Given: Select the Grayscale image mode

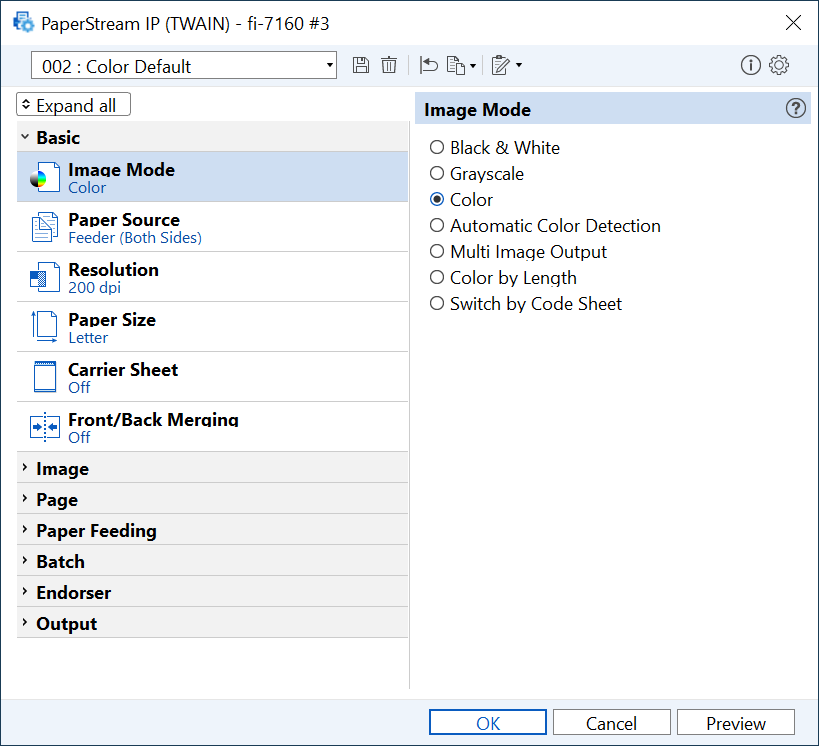Looking at the screenshot, I should pos(437,173).
